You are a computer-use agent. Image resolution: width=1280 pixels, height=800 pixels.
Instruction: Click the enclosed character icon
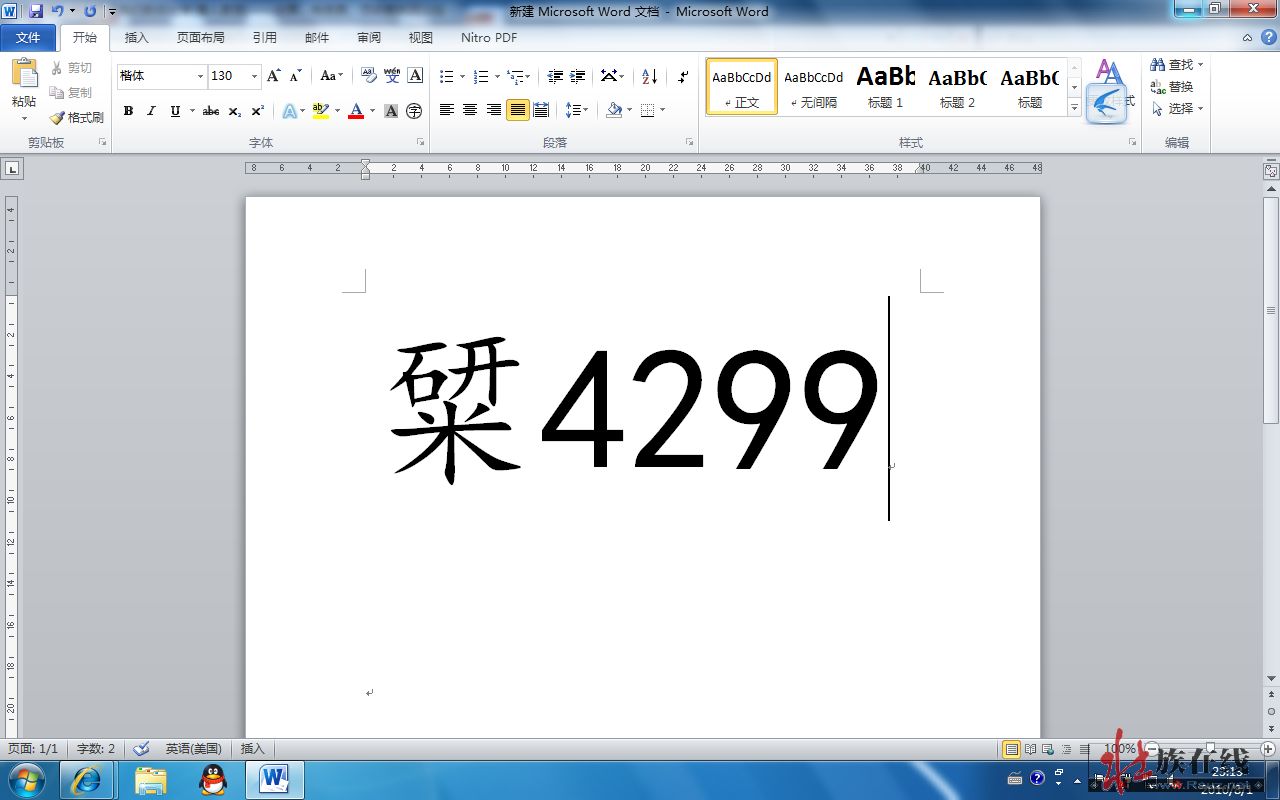414,111
